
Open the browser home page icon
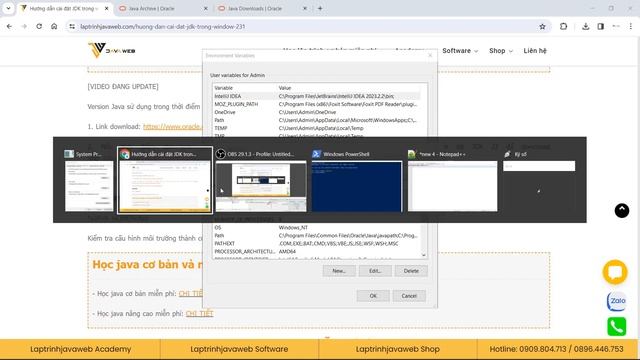[x=54, y=26]
